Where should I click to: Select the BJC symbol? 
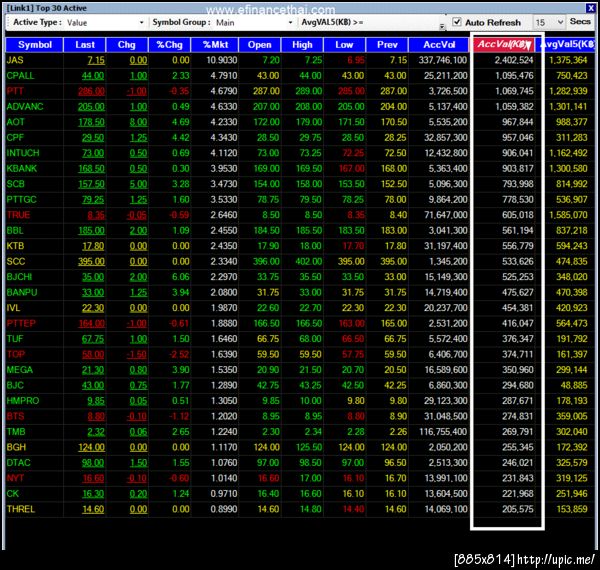coord(15,386)
